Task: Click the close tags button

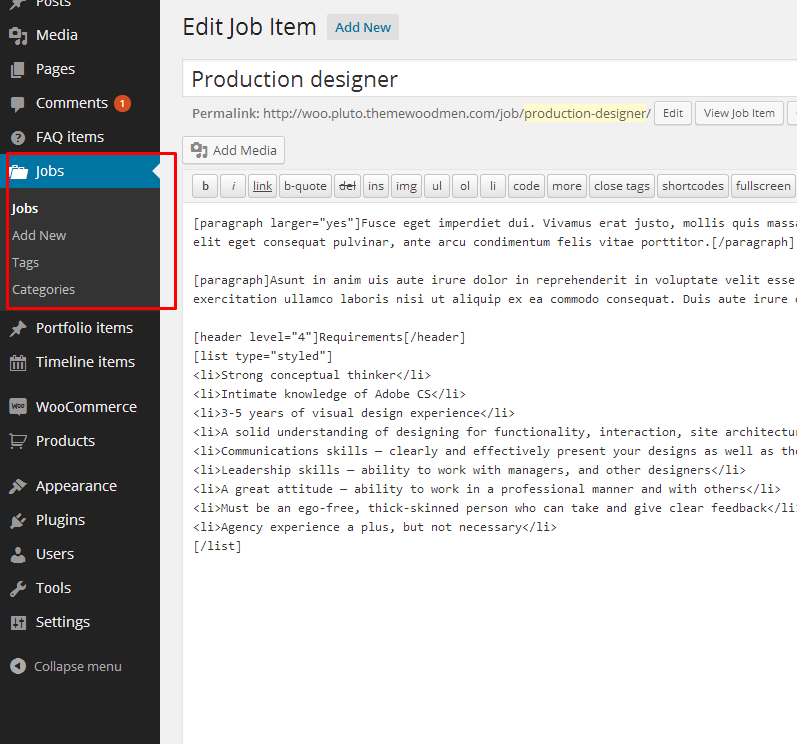Action: pos(622,187)
